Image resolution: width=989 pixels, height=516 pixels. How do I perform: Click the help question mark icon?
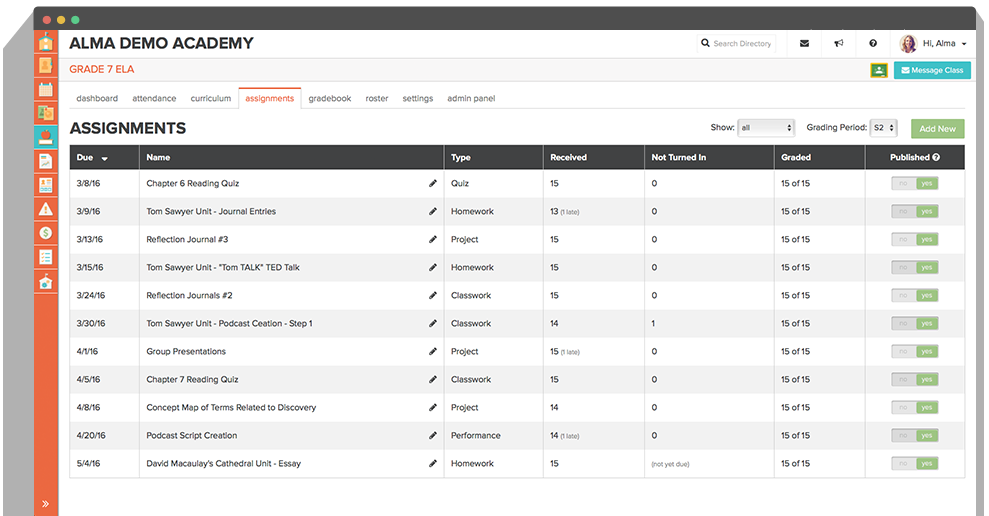(x=873, y=44)
